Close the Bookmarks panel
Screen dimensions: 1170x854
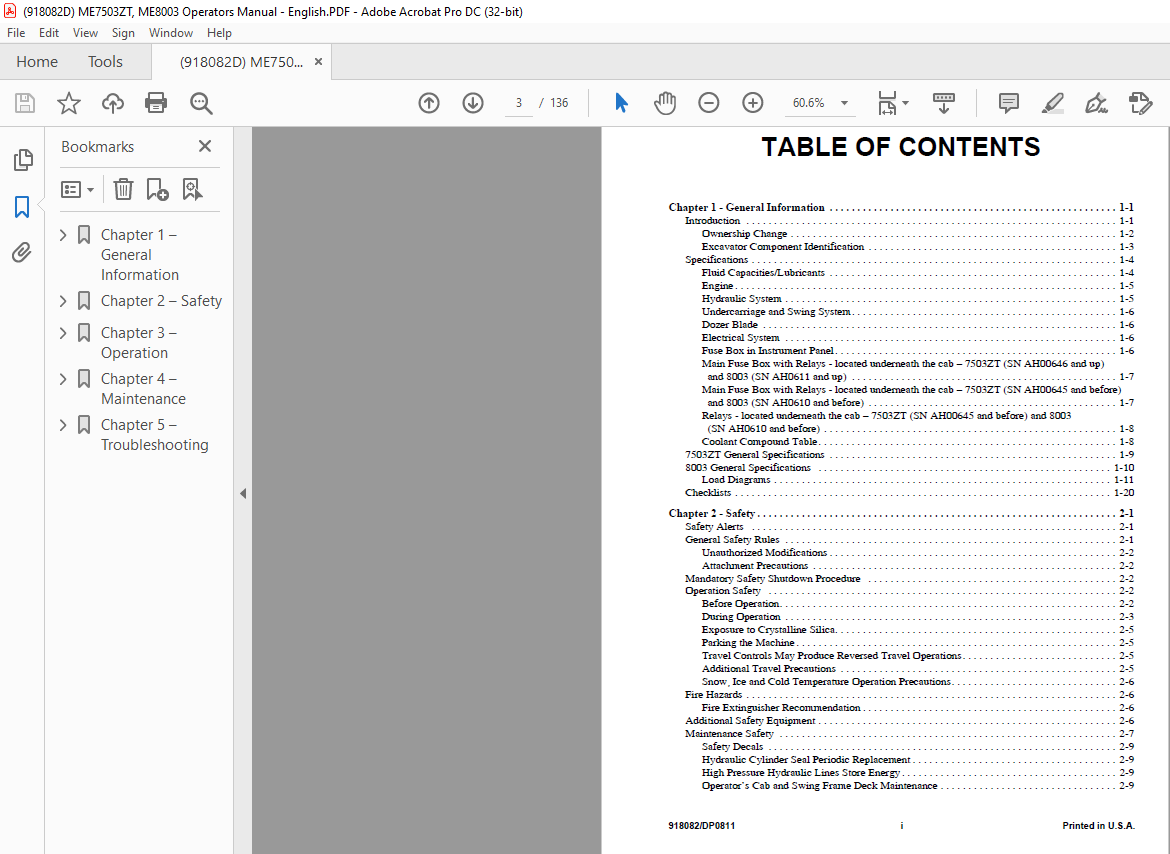(205, 146)
